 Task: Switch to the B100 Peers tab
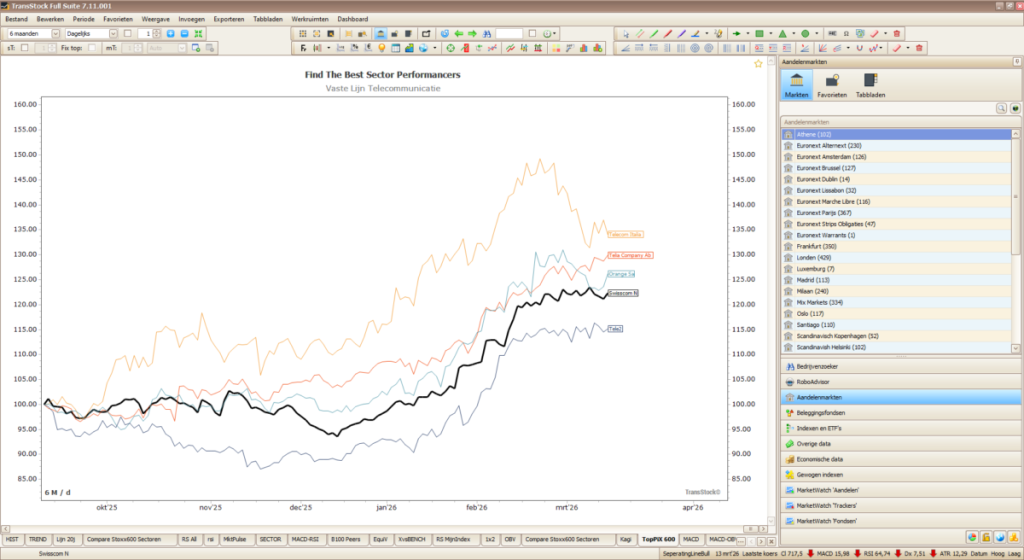[x=345, y=539]
